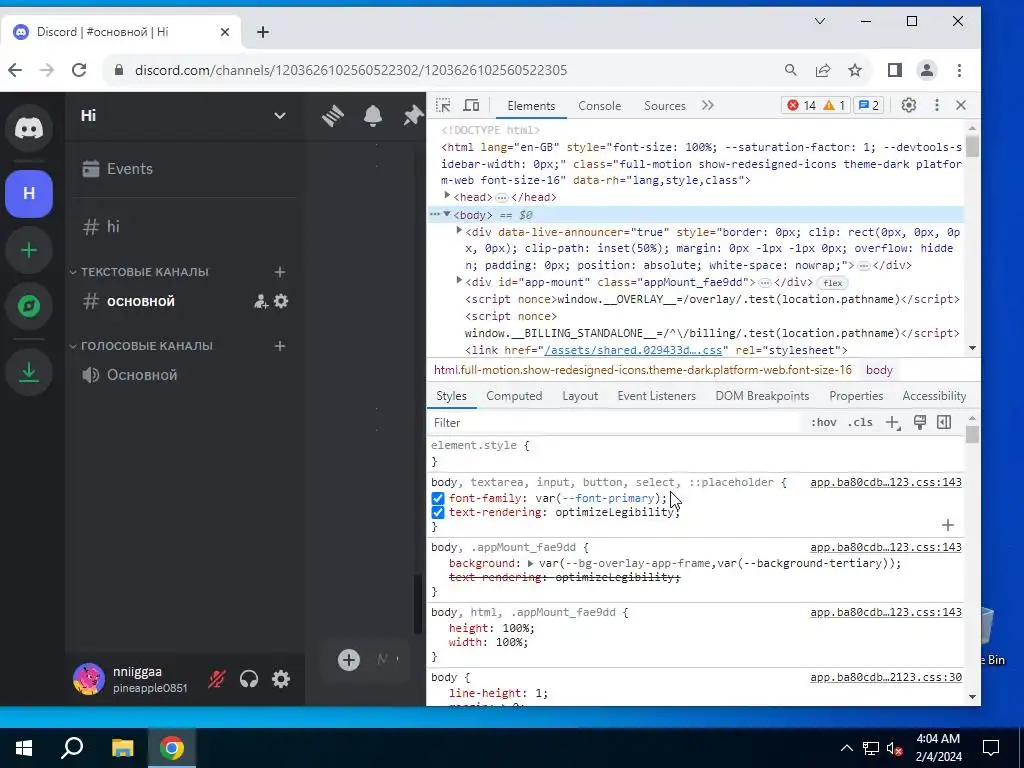Open DevTools three-dot customize menu
Viewport: 1024px width, 768px height.
(936, 105)
